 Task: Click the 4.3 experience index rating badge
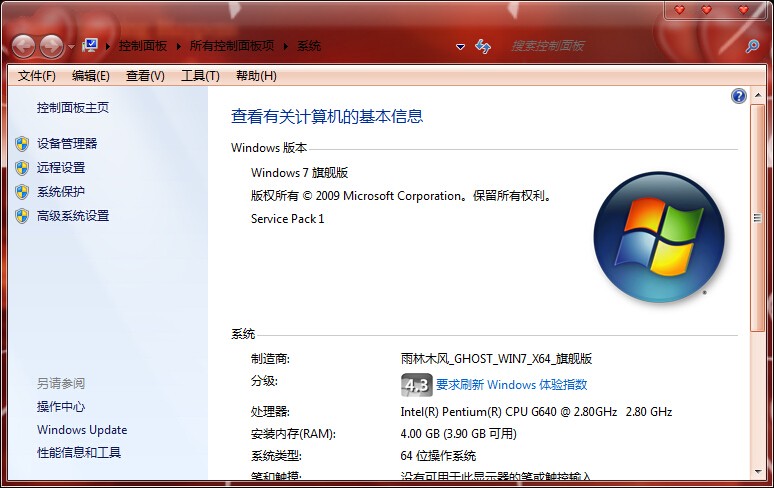pos(417,385)
